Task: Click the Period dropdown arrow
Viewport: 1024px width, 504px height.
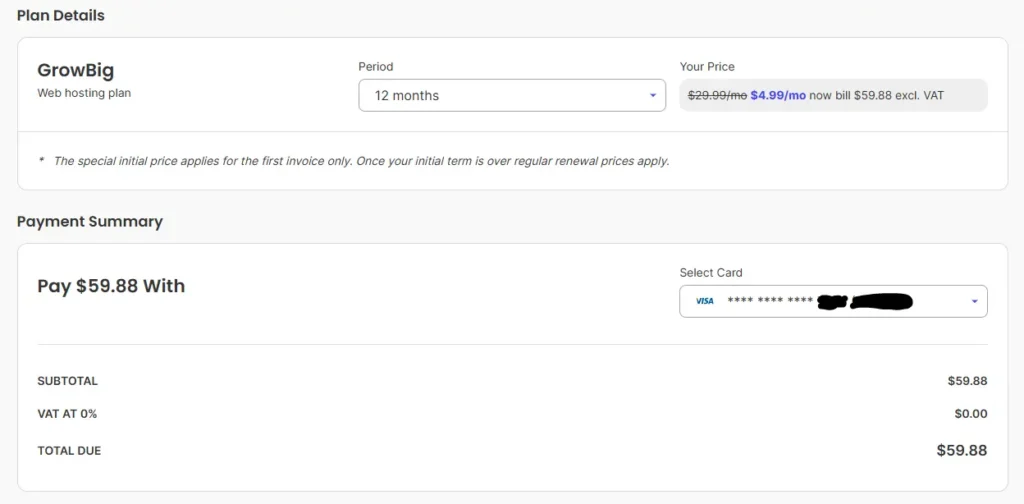Action: [652, 96]
